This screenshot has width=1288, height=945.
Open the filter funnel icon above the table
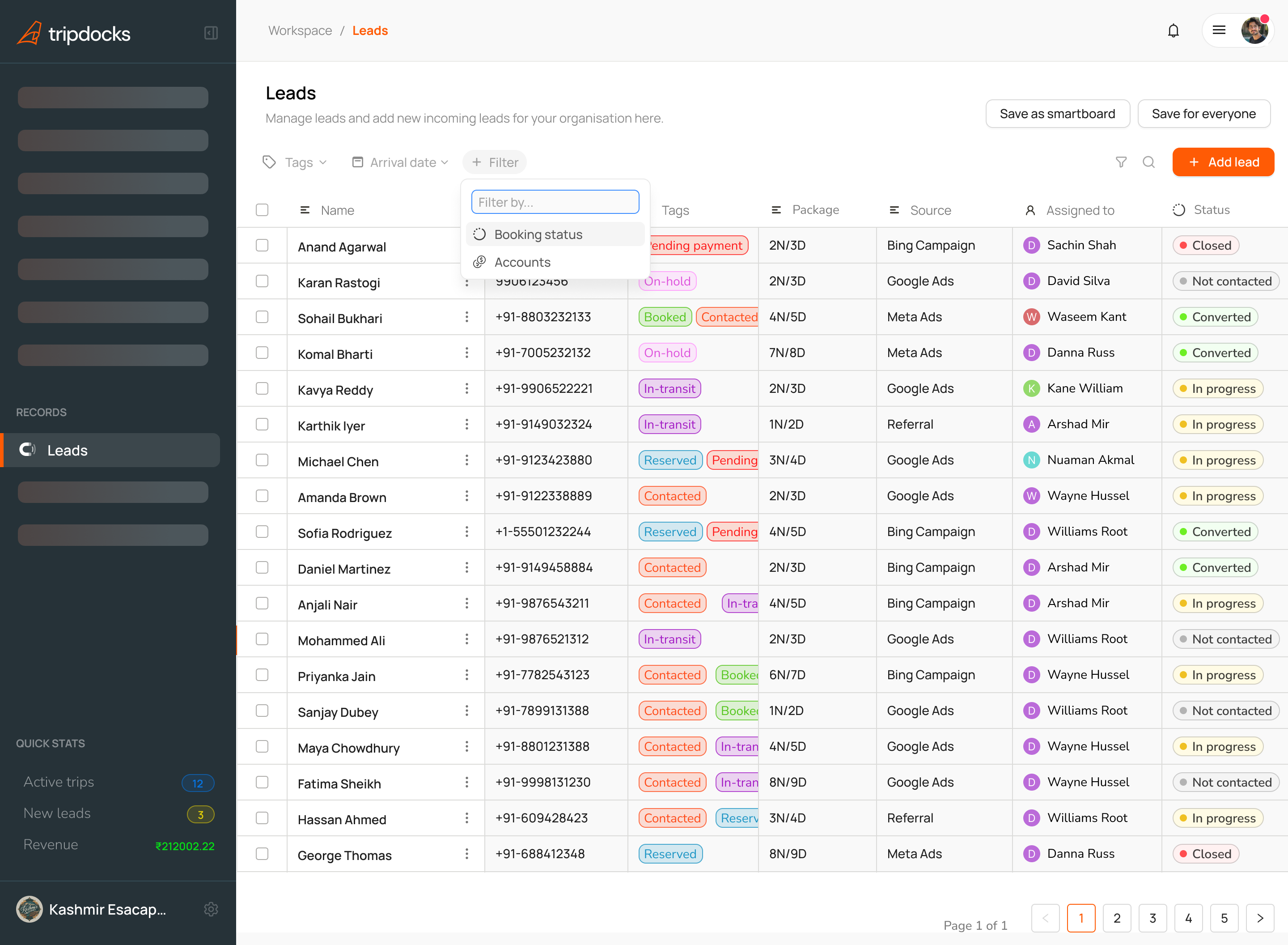(1121, 162)
